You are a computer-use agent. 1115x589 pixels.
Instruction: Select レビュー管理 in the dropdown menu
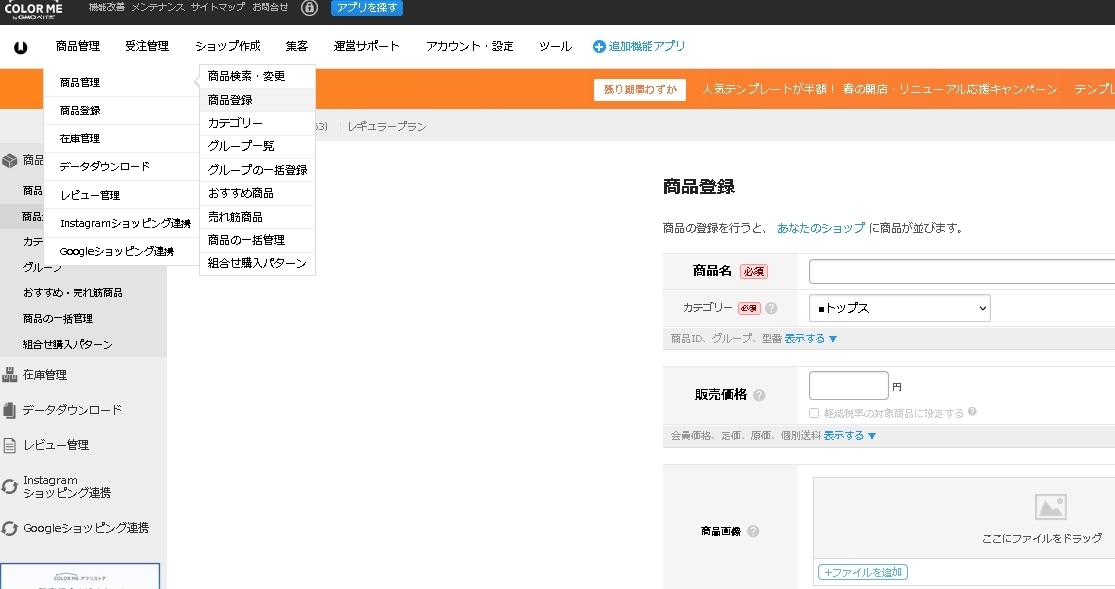[x=122, y=195]
